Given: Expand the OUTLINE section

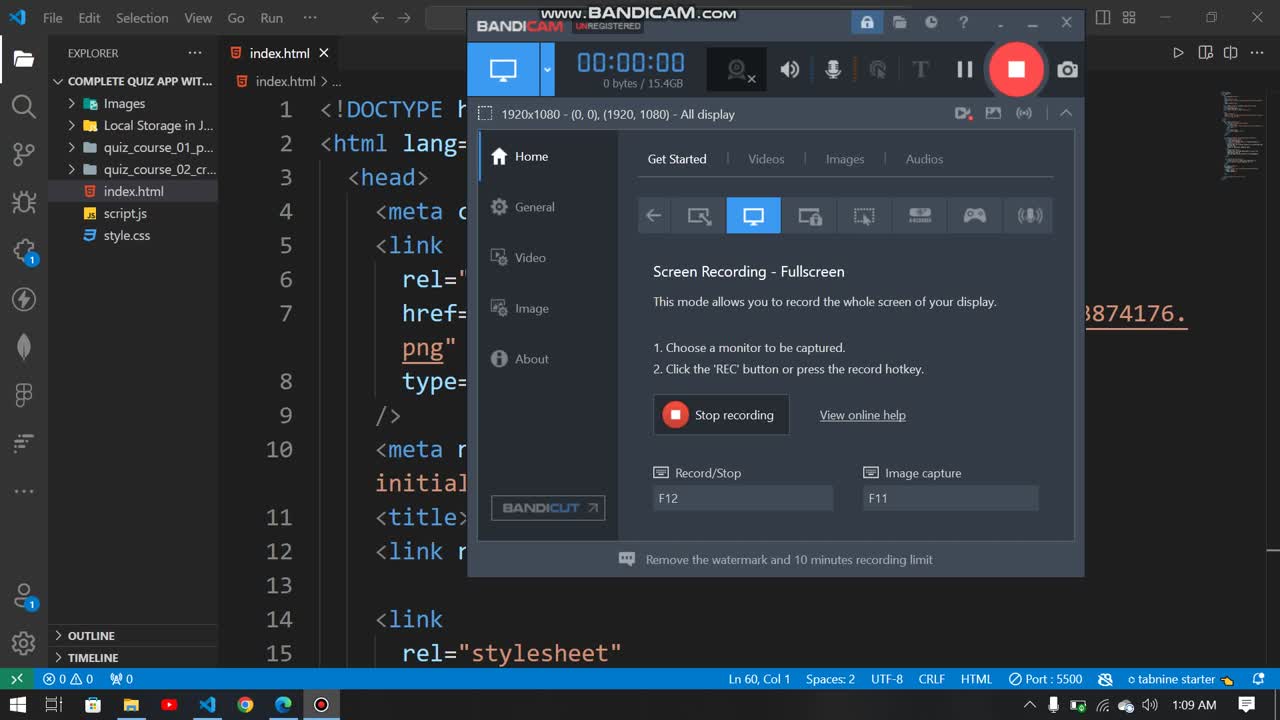Looking at the screenshot, I should (91, 636).
